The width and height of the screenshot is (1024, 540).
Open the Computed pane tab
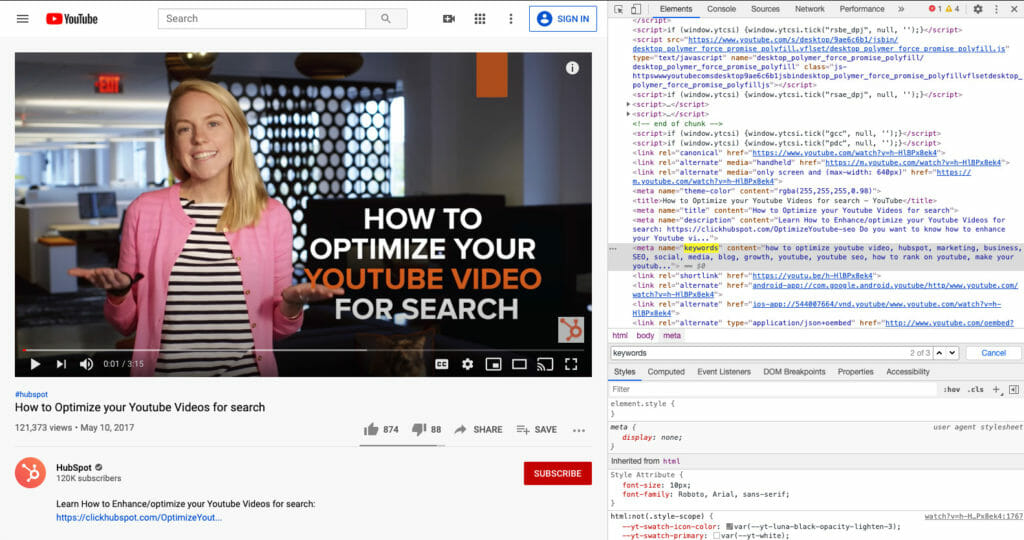[x=666, y=372]
